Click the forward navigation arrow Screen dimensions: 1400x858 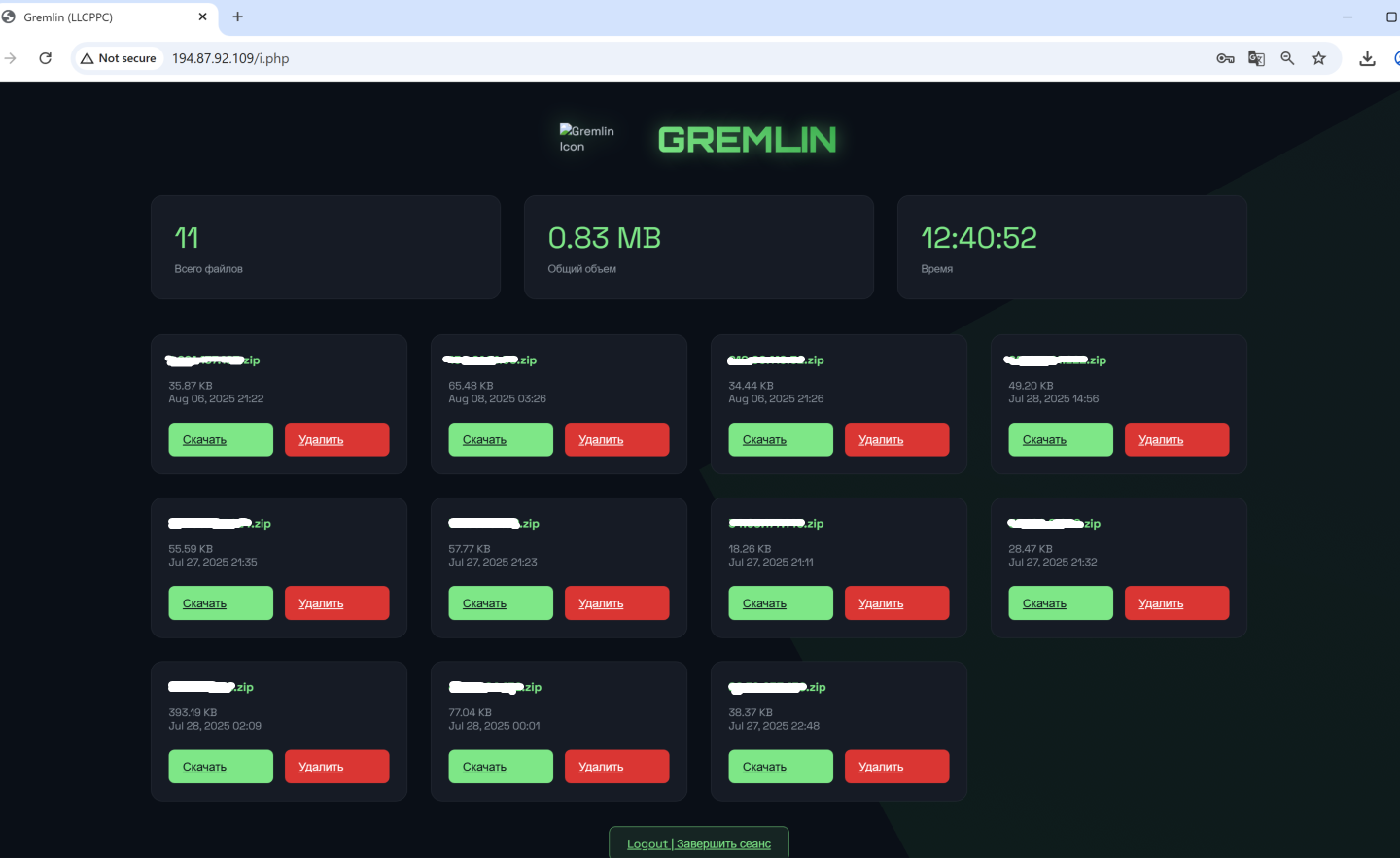coord(10,58)
